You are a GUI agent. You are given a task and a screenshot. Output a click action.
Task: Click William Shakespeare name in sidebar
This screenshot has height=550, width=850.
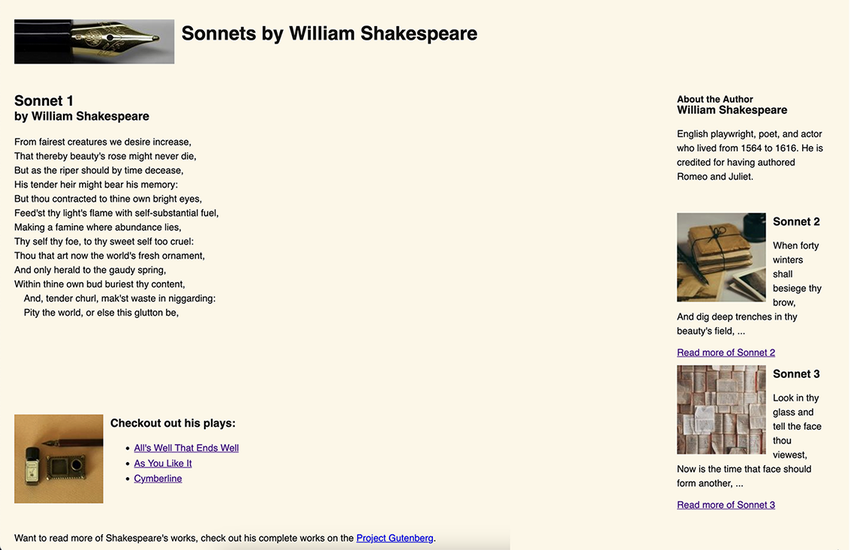pos(732,111)
